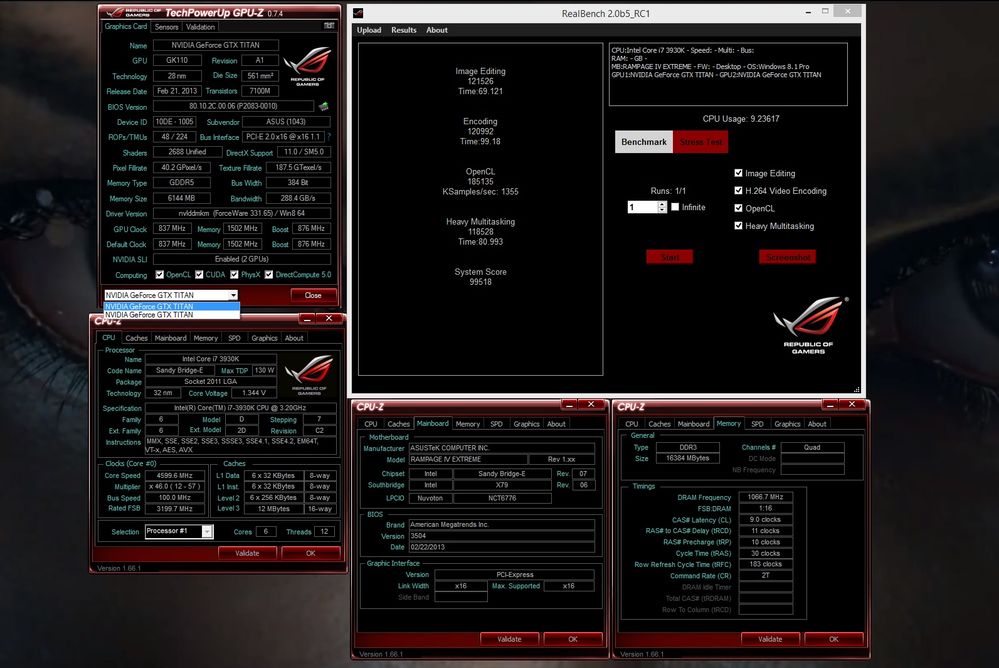Collapse the GPU selector dropdown arrow in GPU-Z
999x668 pixels.
click(x=234, y=295)
